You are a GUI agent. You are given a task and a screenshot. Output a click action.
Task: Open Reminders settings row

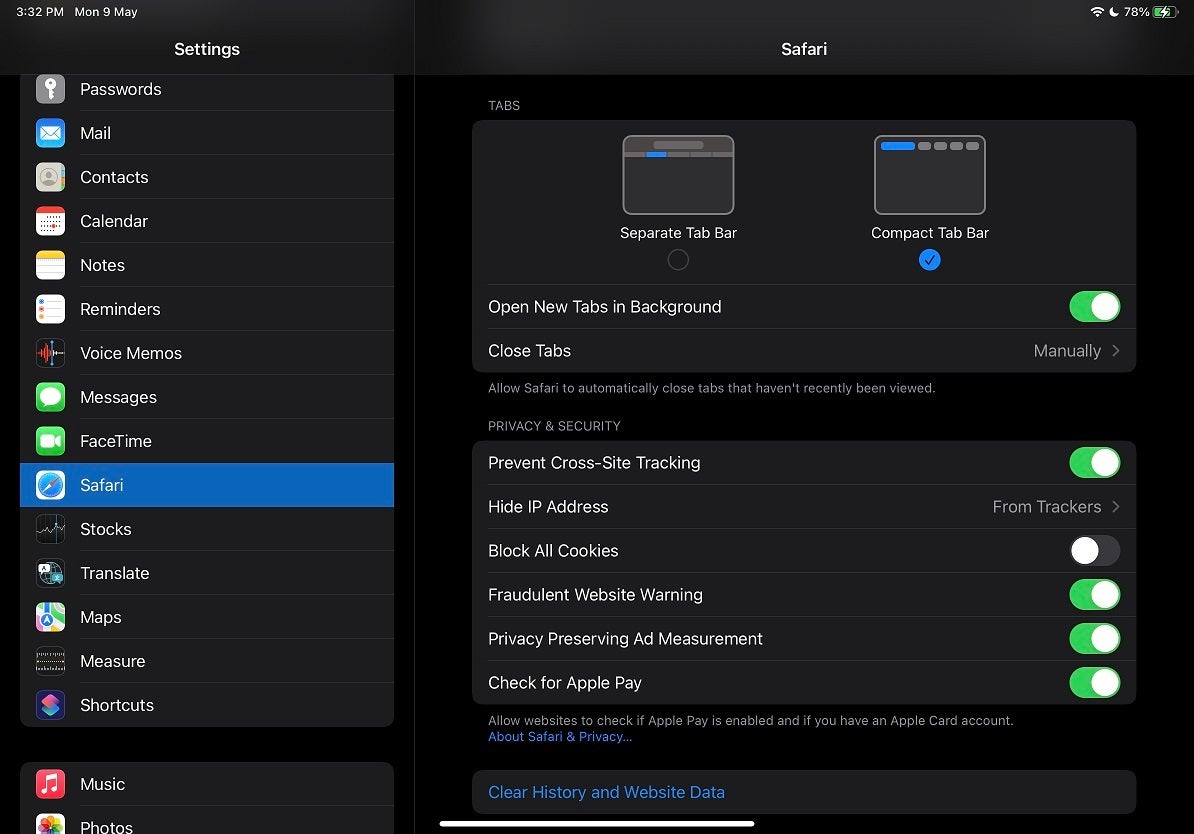pos(207,309)
